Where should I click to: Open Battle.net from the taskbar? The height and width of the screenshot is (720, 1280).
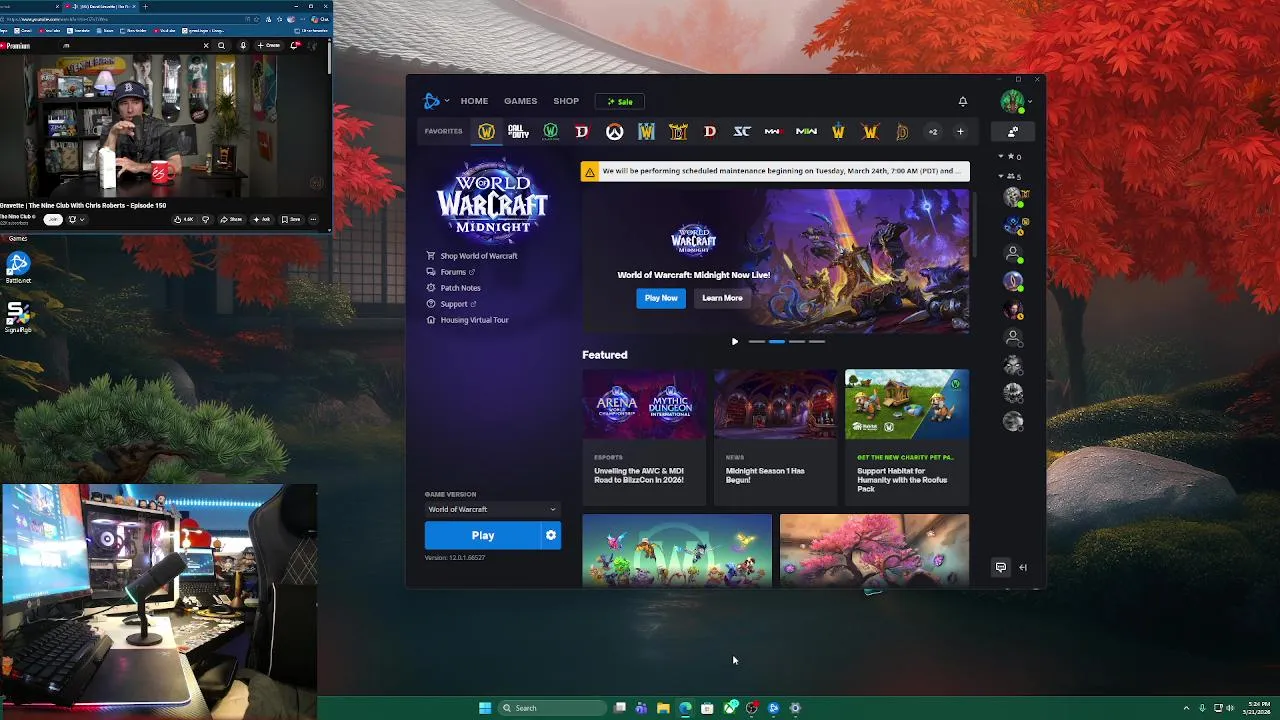tap(774, 708)
